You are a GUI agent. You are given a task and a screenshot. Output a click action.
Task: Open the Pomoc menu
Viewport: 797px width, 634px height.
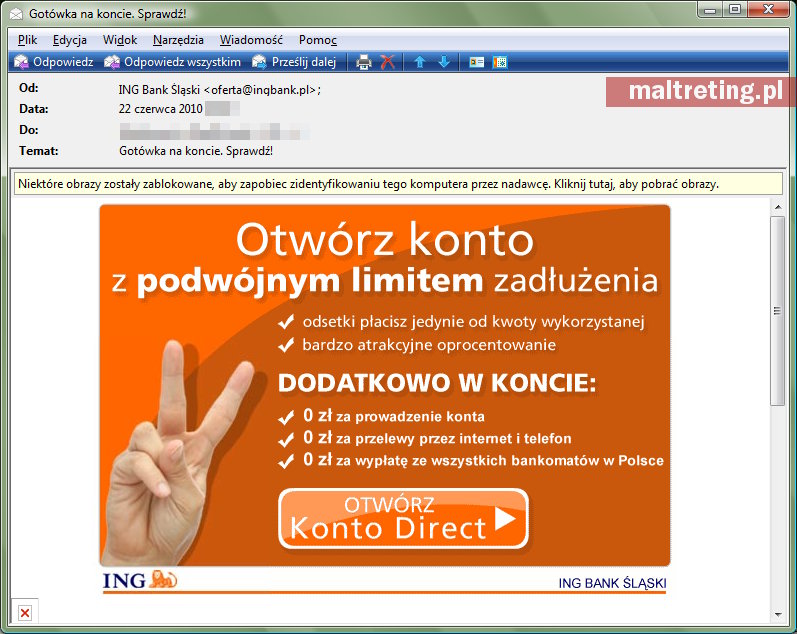click(x=318, y=40)
